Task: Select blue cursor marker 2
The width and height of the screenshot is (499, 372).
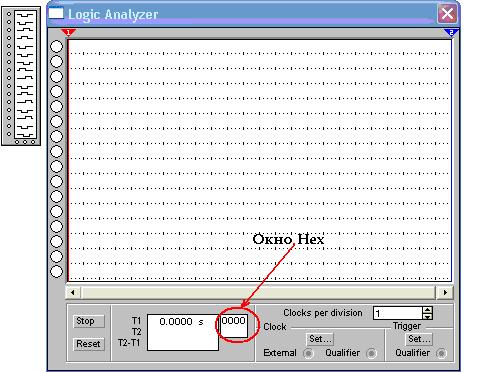Action: coord(451,32)
